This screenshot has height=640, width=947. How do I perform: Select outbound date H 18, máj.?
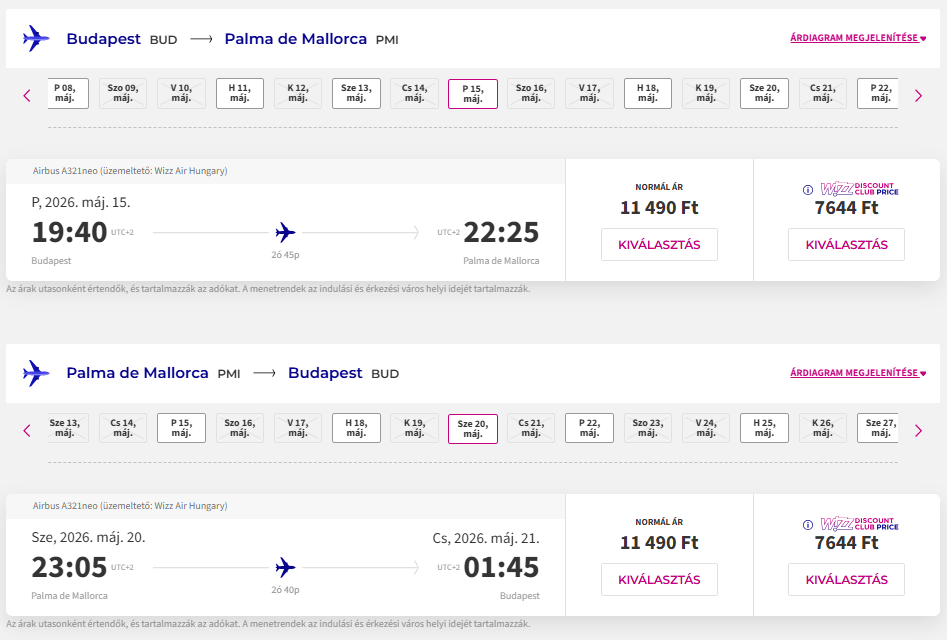tap(648, 93)
